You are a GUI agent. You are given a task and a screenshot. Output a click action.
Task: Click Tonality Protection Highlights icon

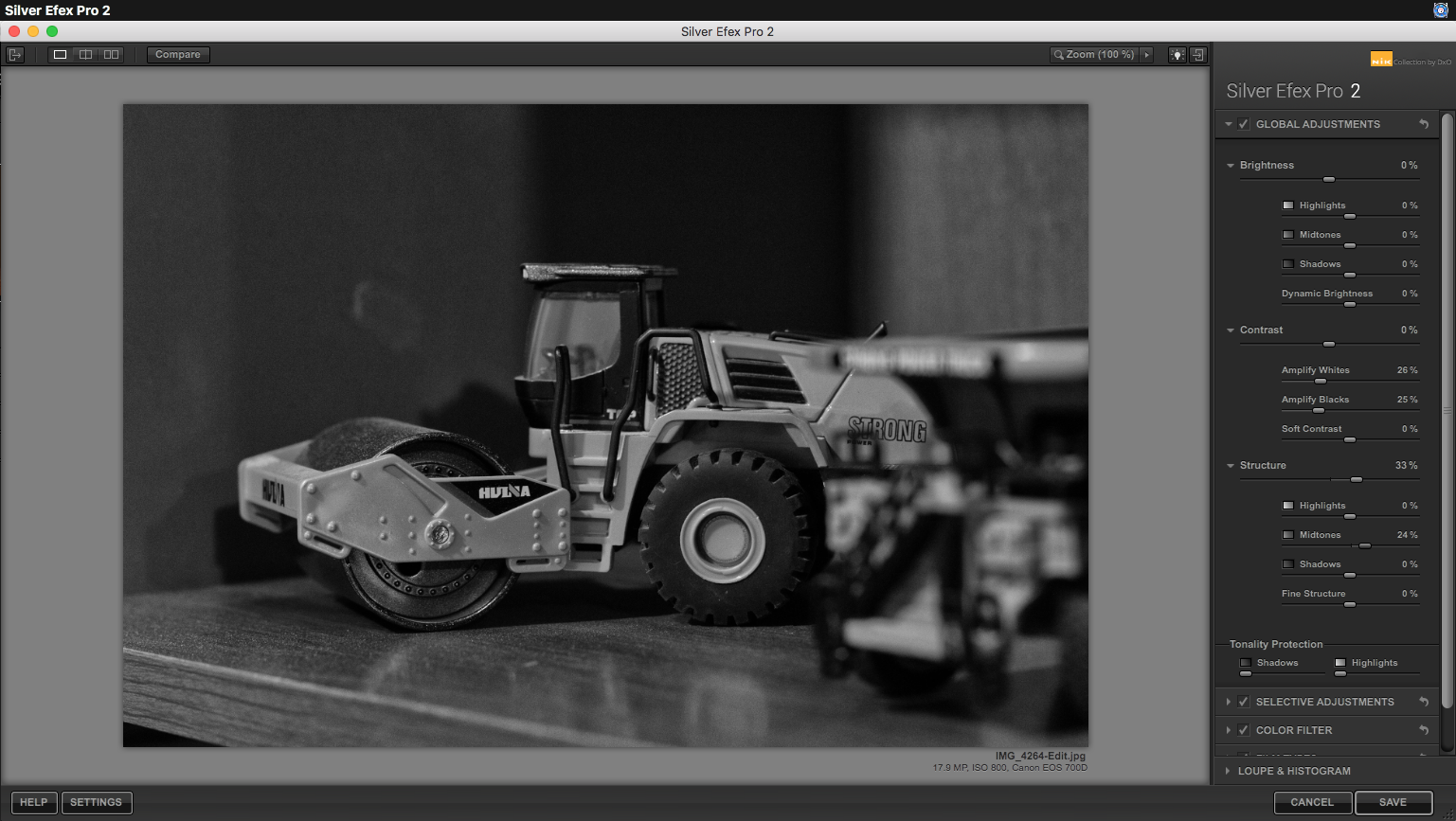(x=1340, y=663)
